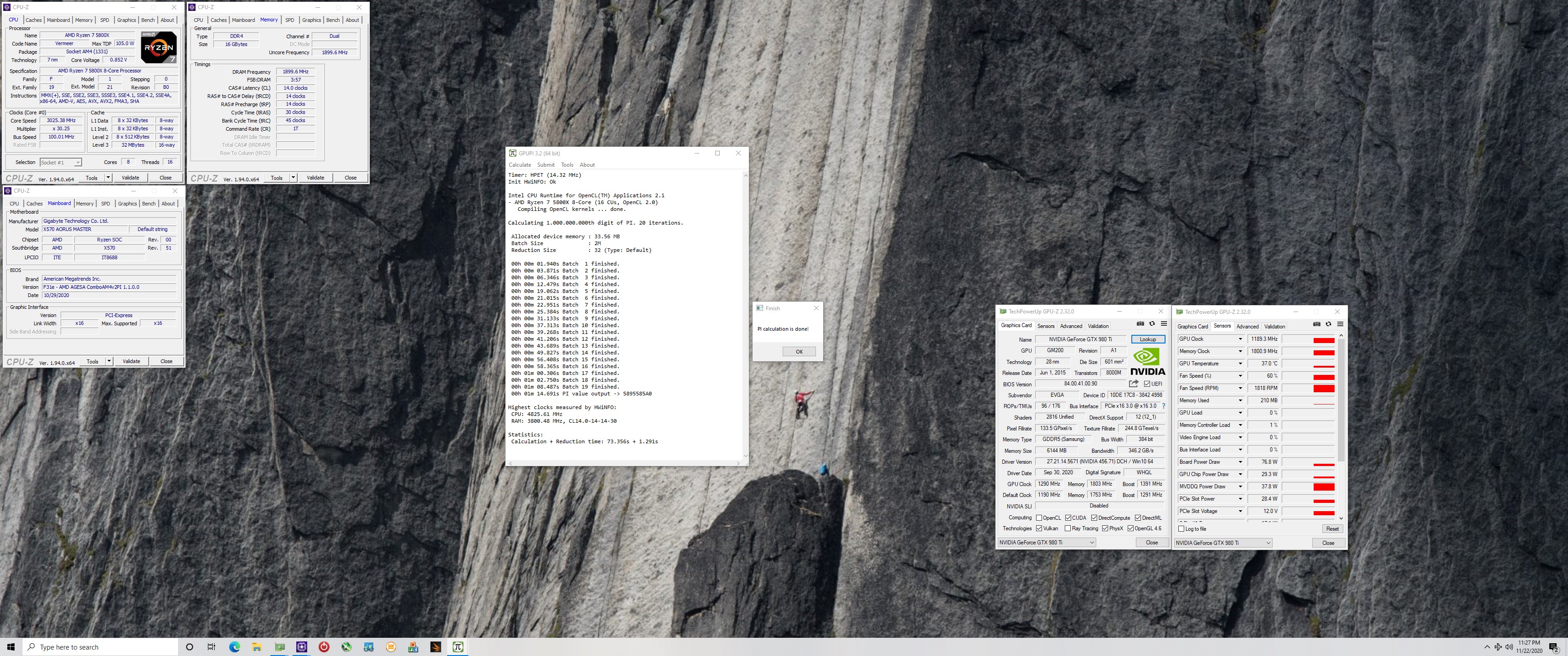Launch Microsoft Edge from taskbar
Viewport: 1568px width, 656px height.
click(234, 647)
